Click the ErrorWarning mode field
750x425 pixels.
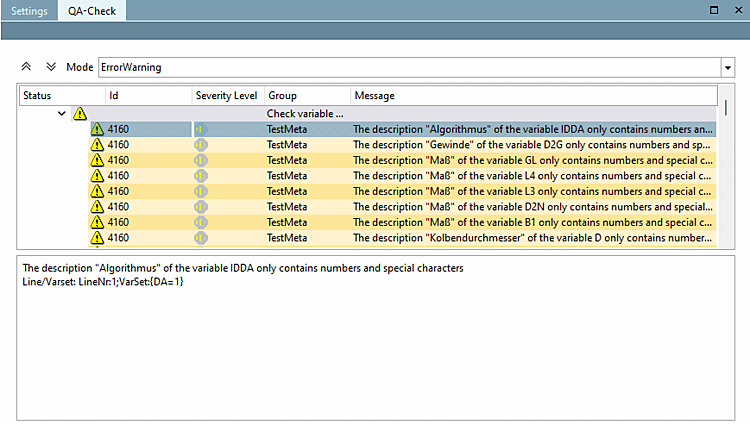click(409, 67)
